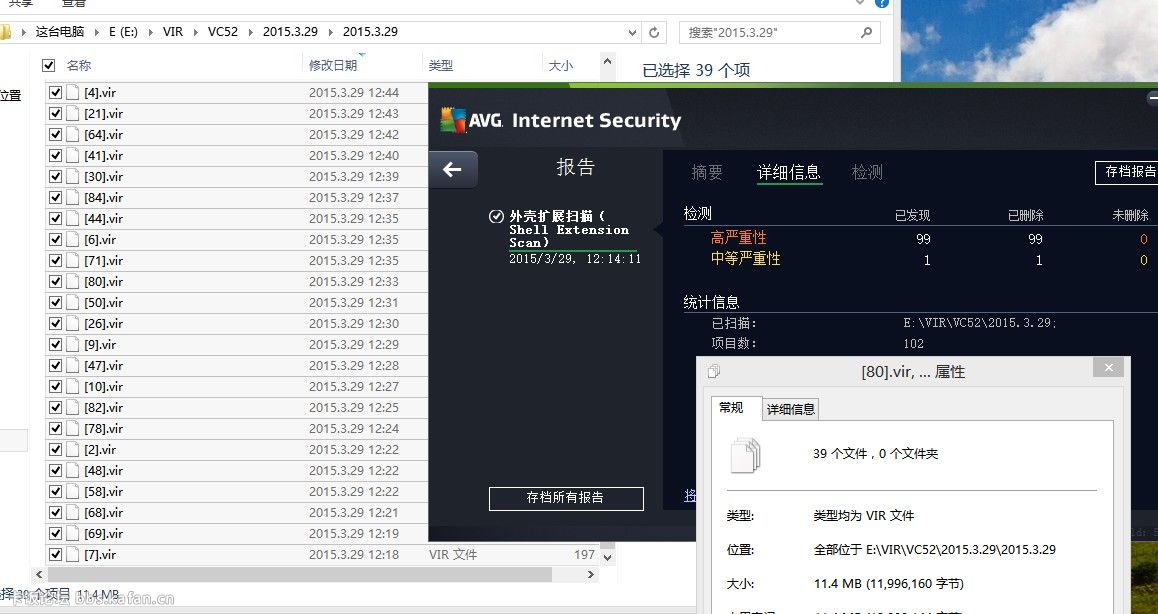The image size is (1158, 614).
Task: Expand the chevron after 这台电脑 in the path
Action: pyautogui.click(x=96, y=32)
